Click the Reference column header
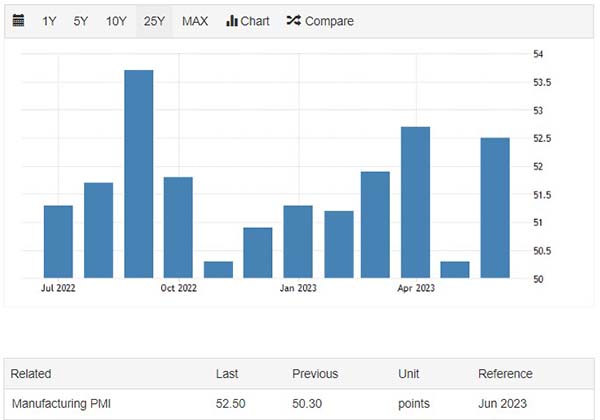Screen dimensions: 600x420 pyautogui.click(x=507, y=374)
